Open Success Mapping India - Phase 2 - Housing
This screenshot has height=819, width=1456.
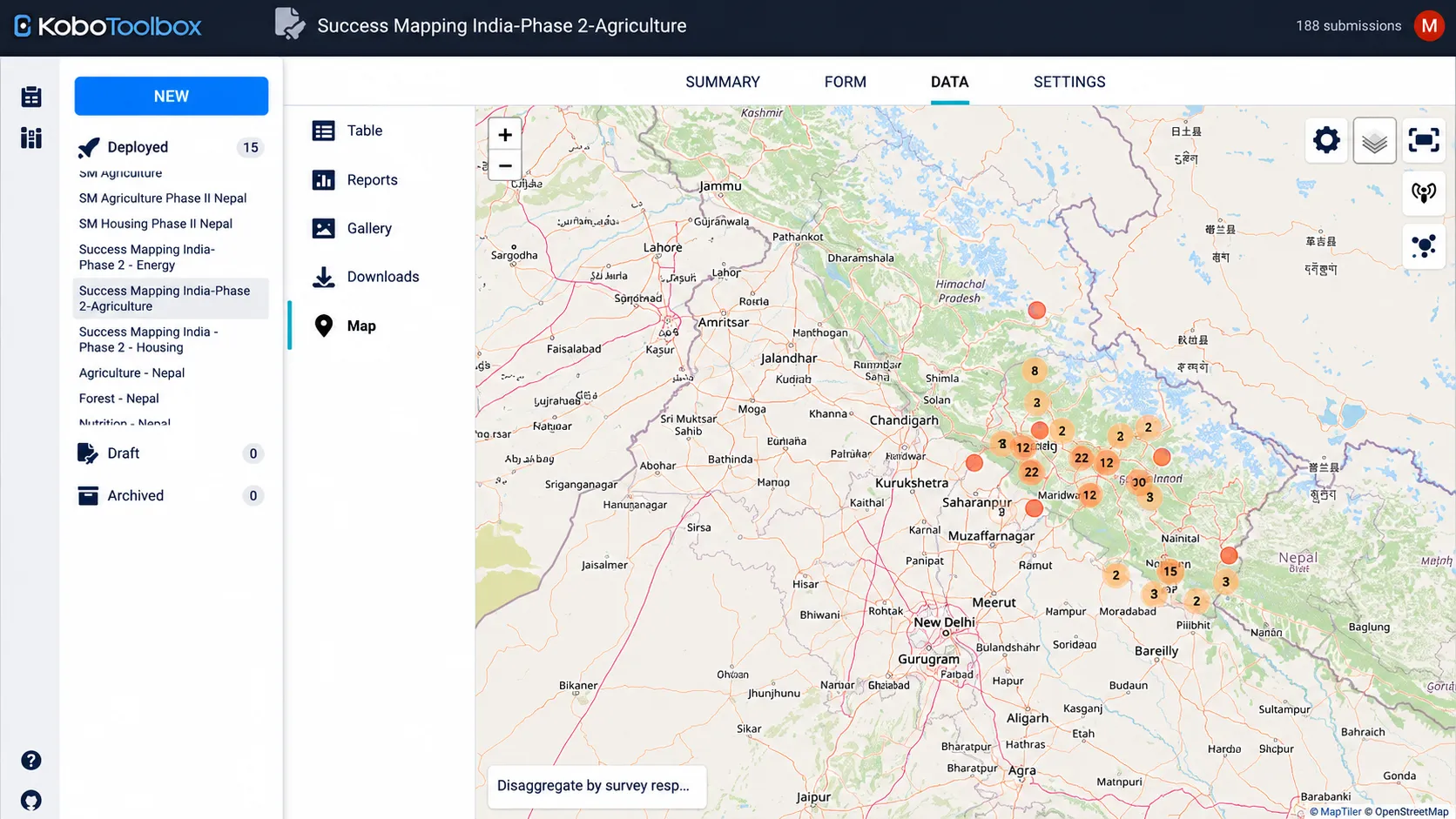coord(148,339)
